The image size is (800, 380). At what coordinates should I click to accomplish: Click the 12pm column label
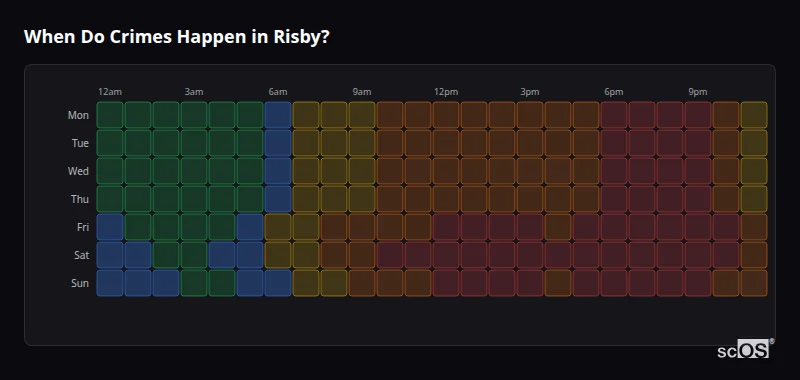coord(446,92)
